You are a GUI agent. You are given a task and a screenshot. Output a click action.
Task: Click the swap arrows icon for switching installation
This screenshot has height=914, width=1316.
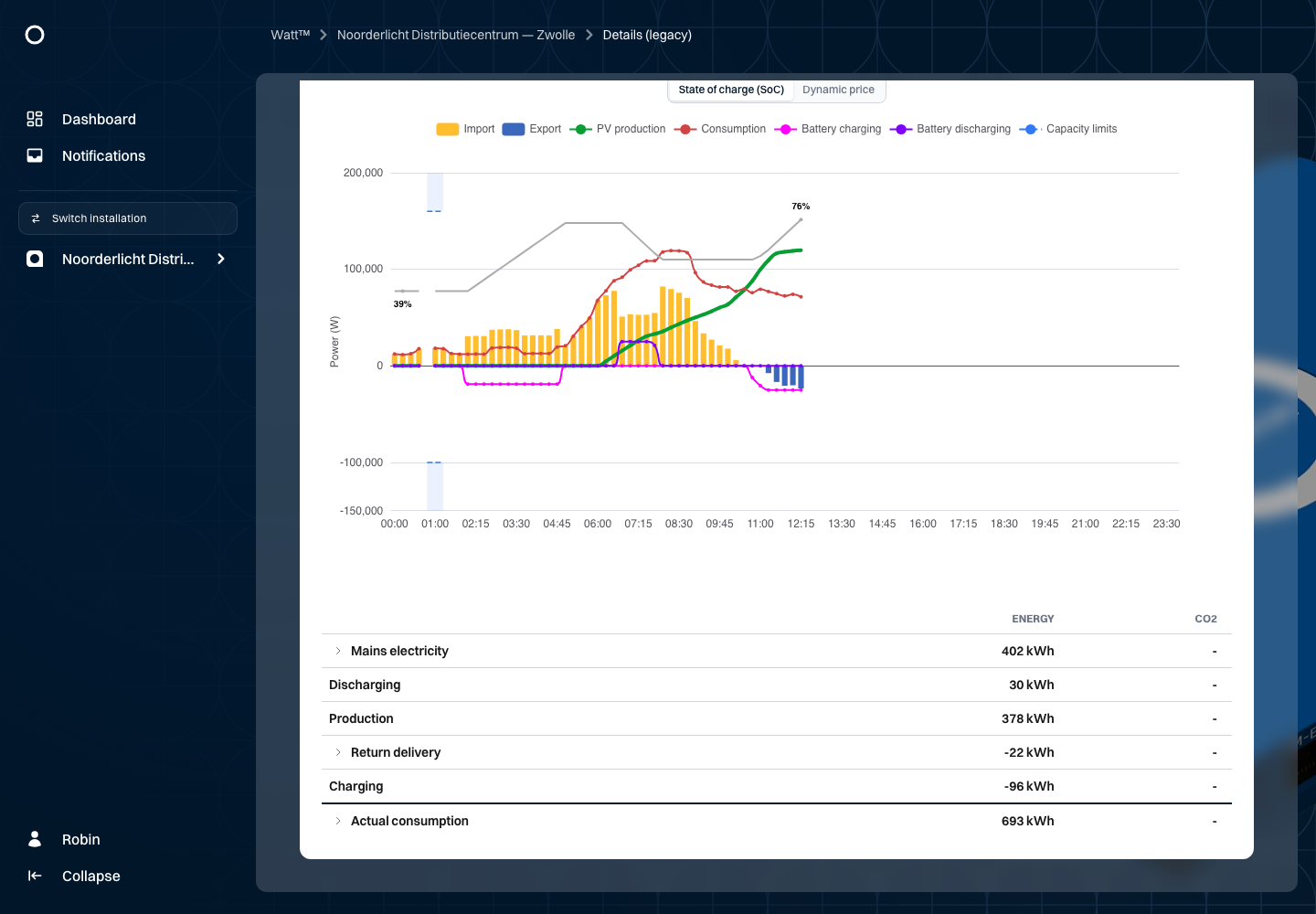tap(36, 218)
